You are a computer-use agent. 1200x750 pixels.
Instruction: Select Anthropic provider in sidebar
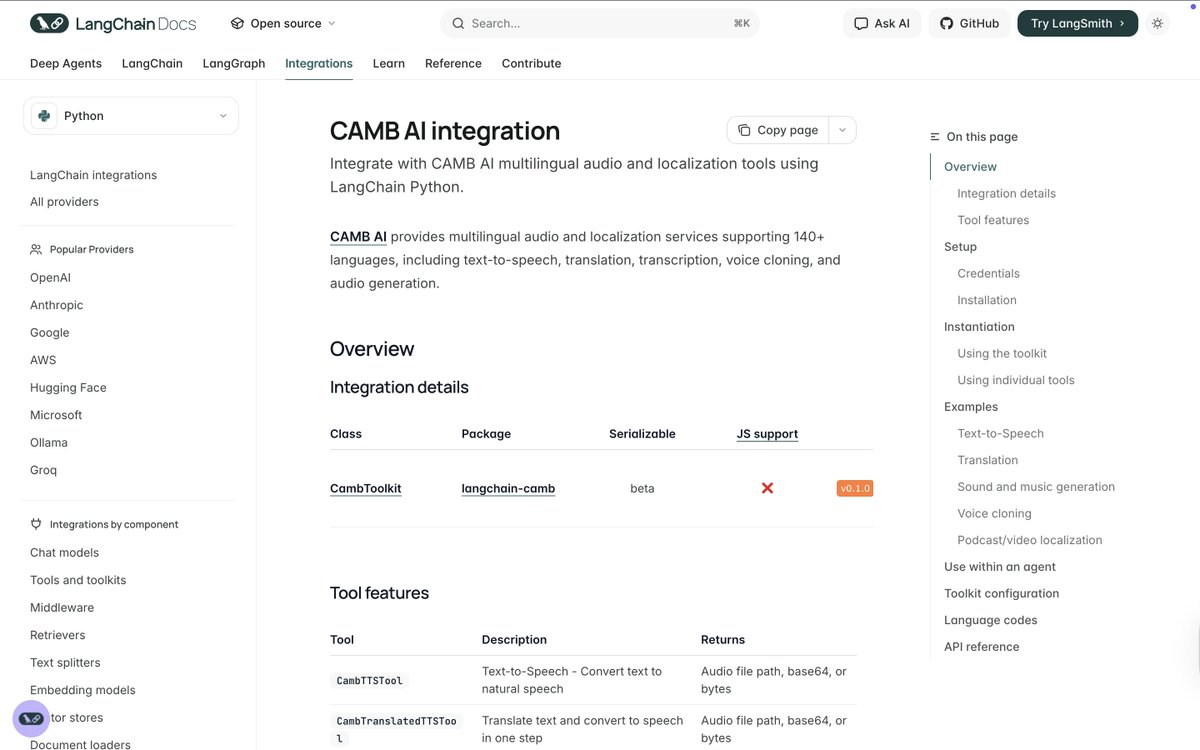pyautogui.click(x=57, y=305)
